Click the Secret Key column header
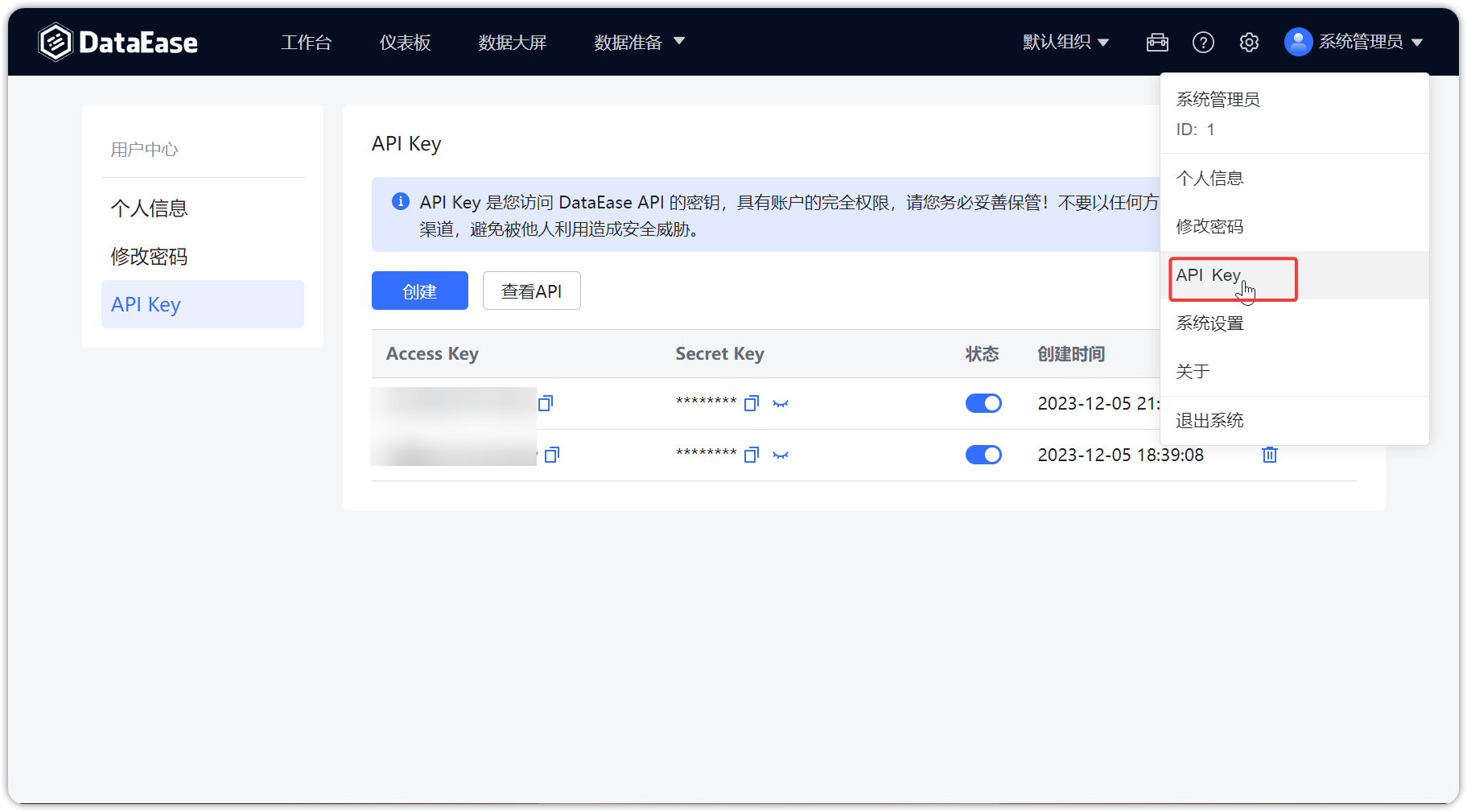This screenshot has height=812, width=1467. 719,354
